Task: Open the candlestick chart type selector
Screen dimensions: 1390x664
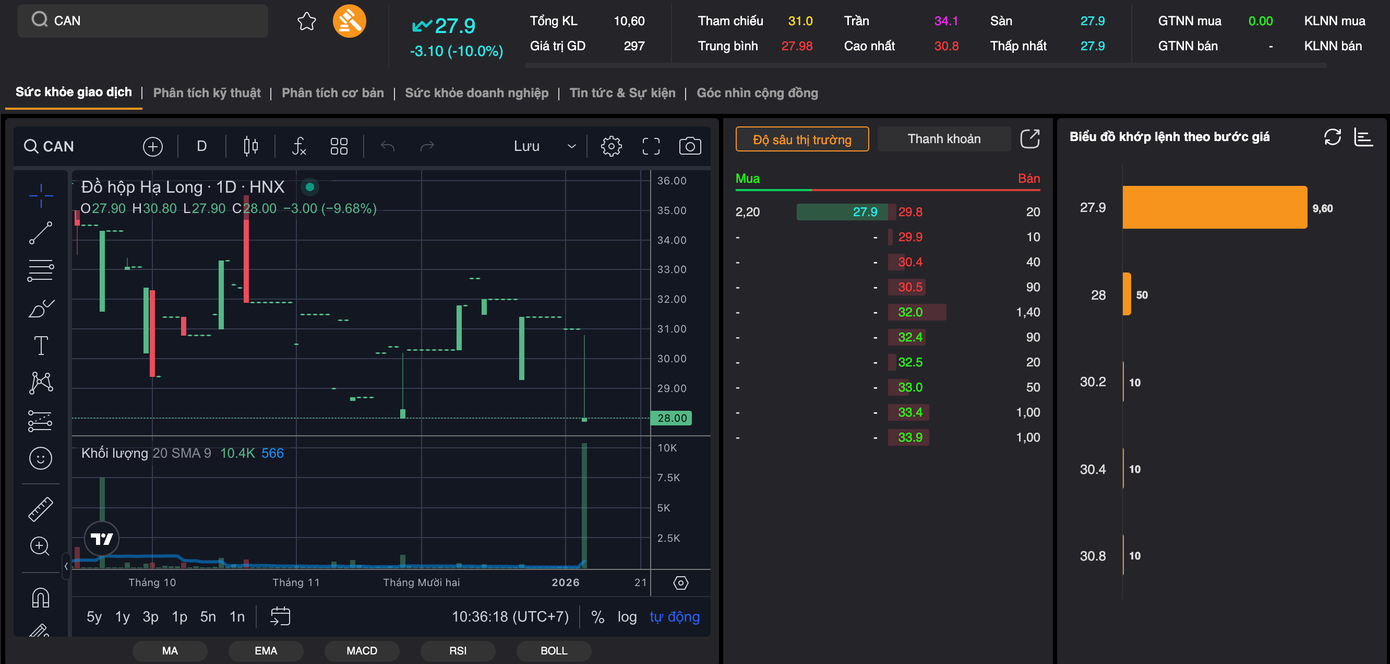Action: [251, 146]
